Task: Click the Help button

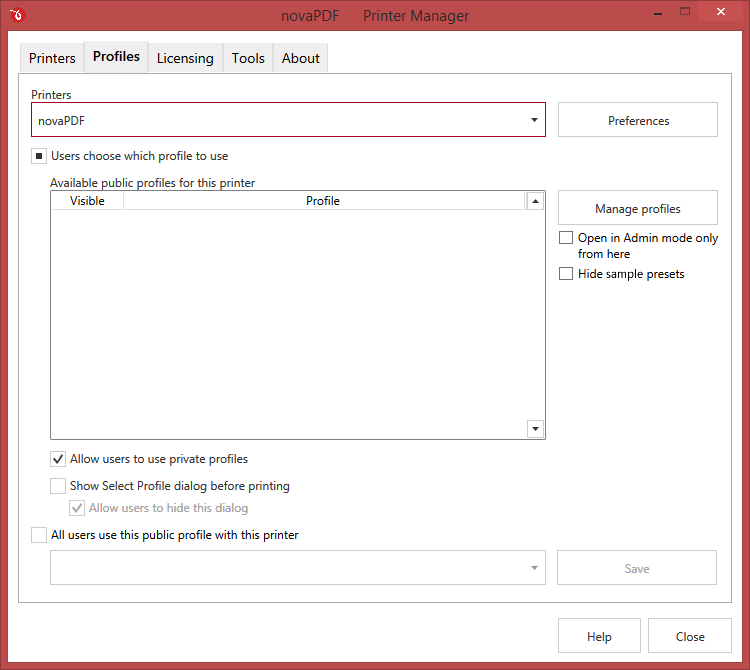Action: 599,636
